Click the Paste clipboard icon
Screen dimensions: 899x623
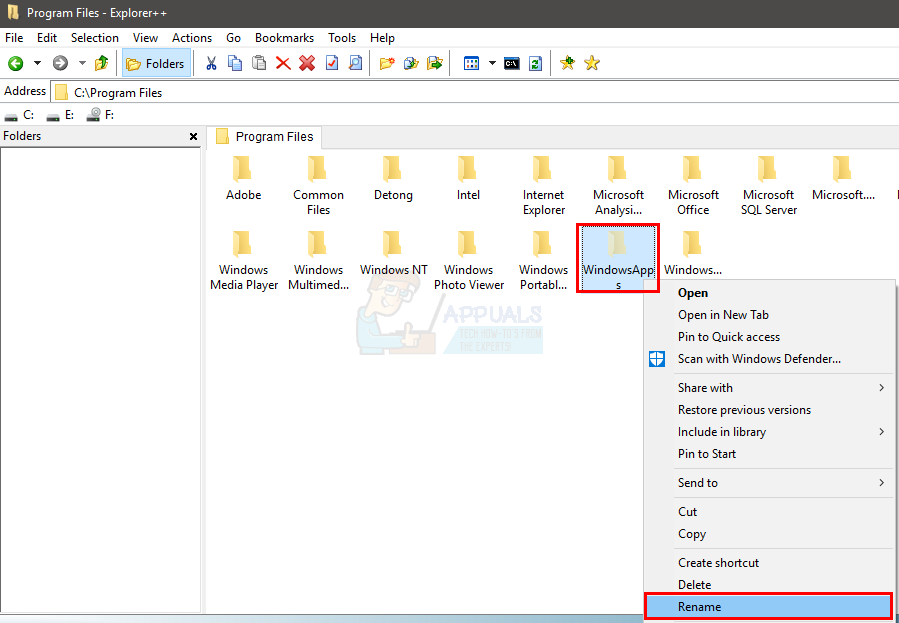pos(259,63)
